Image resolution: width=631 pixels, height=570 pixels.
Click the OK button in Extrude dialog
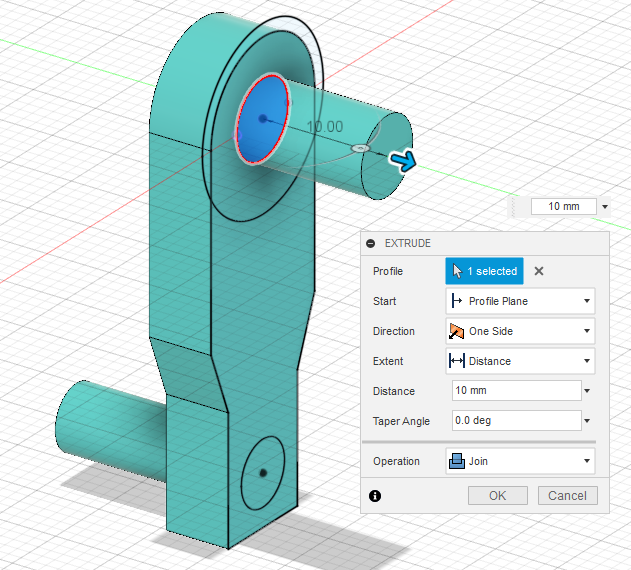497,495
